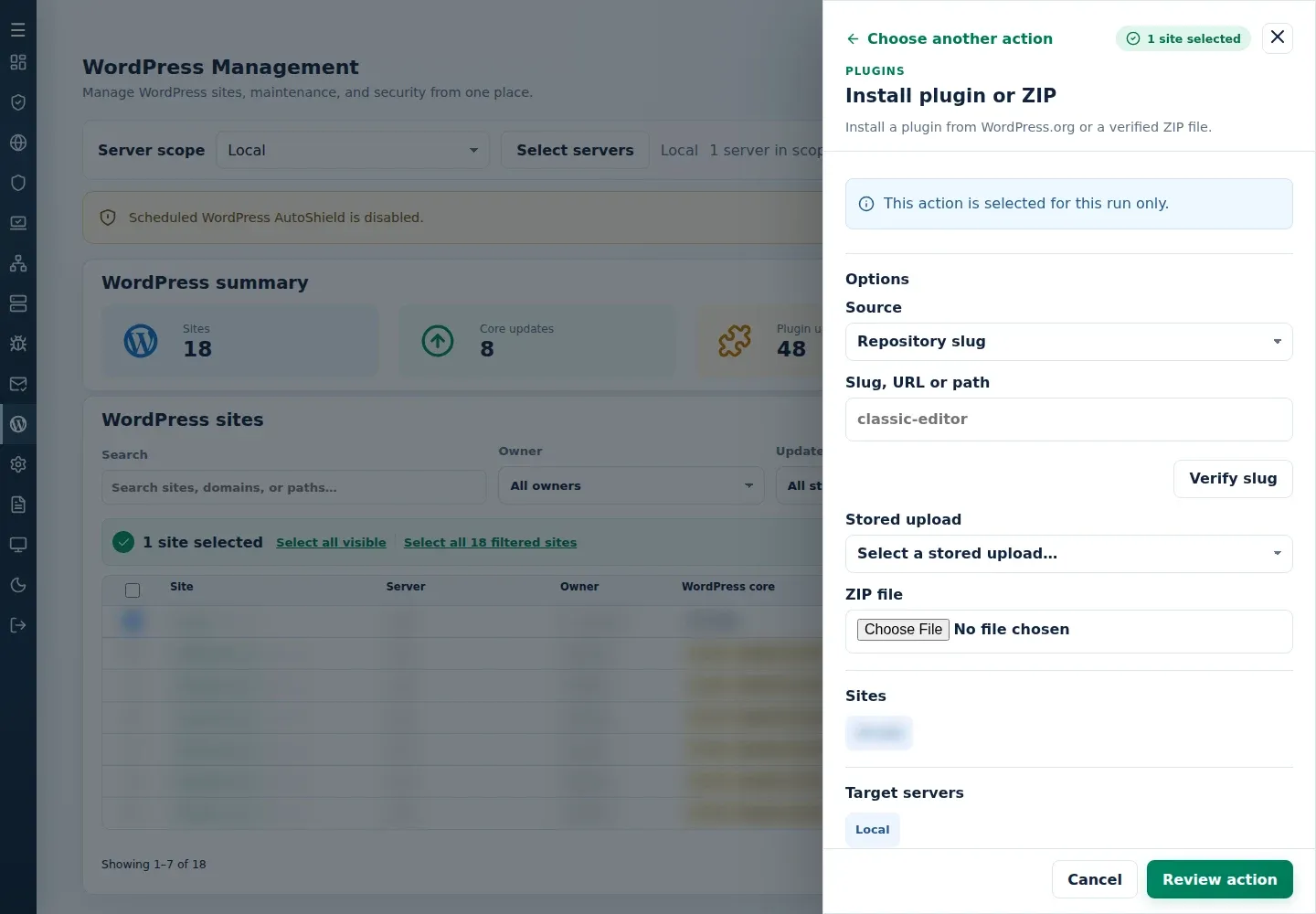Click the back arrow beside Choose another action
Image resolution: width=1316 pixels, height=914 pixels.
[x=853, y=38]
